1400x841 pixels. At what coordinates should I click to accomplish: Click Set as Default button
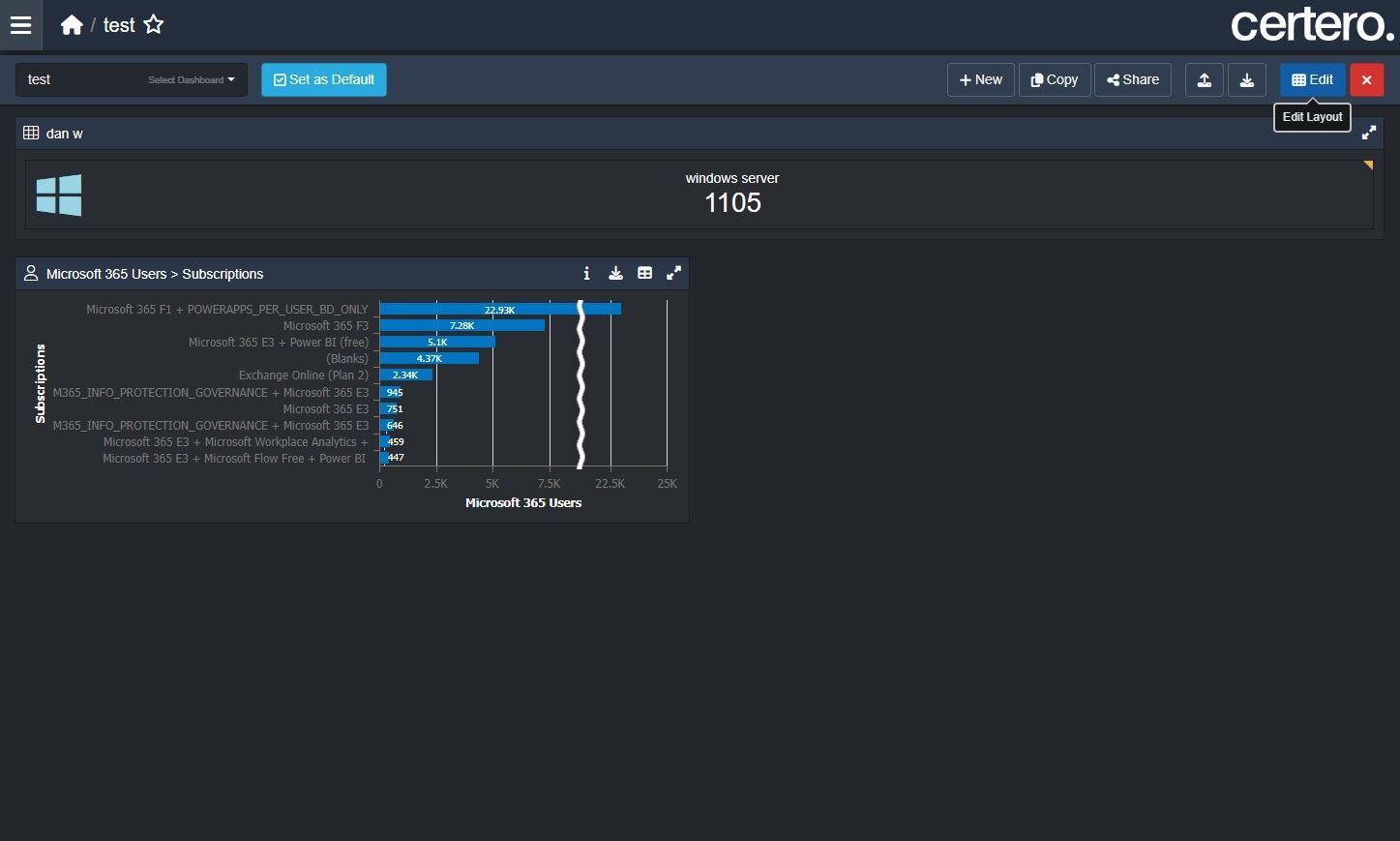point(324,80)
